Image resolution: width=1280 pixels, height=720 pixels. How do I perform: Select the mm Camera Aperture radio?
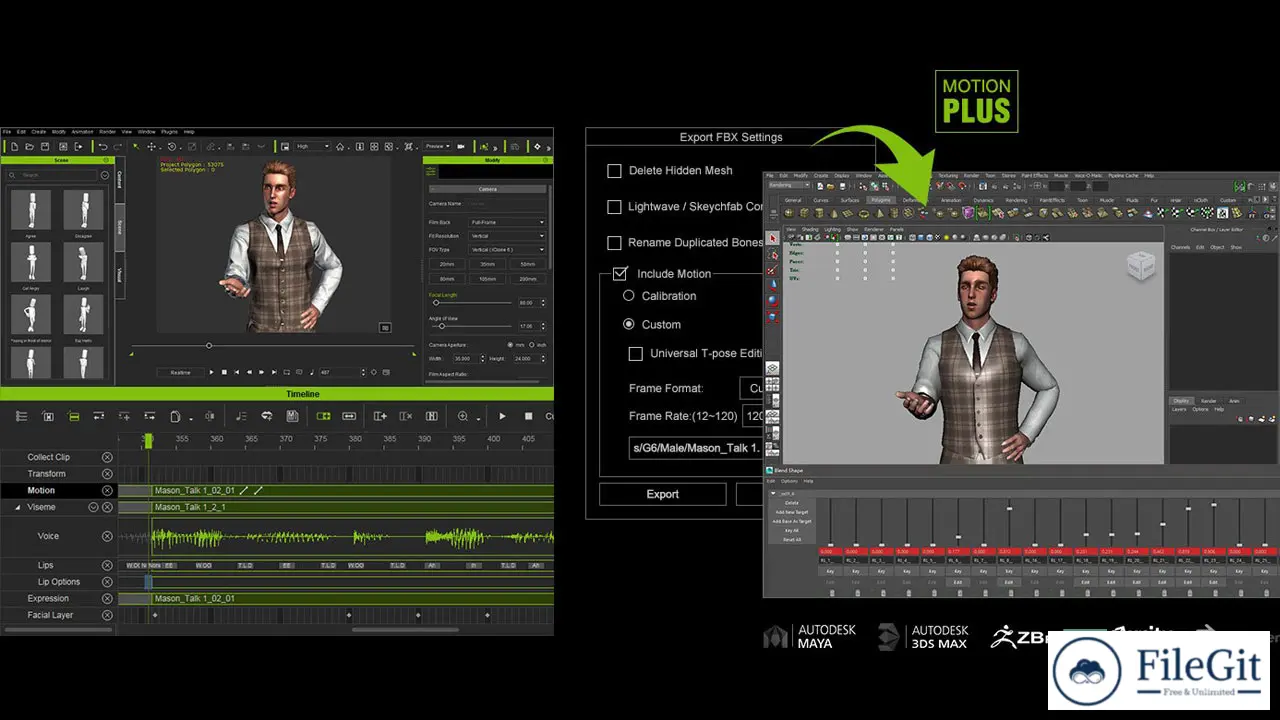tap(509, 345)
